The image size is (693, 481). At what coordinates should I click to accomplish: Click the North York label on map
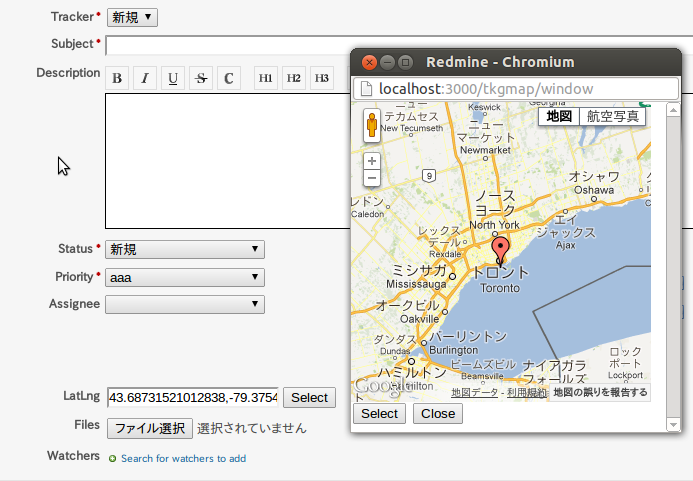494,225
